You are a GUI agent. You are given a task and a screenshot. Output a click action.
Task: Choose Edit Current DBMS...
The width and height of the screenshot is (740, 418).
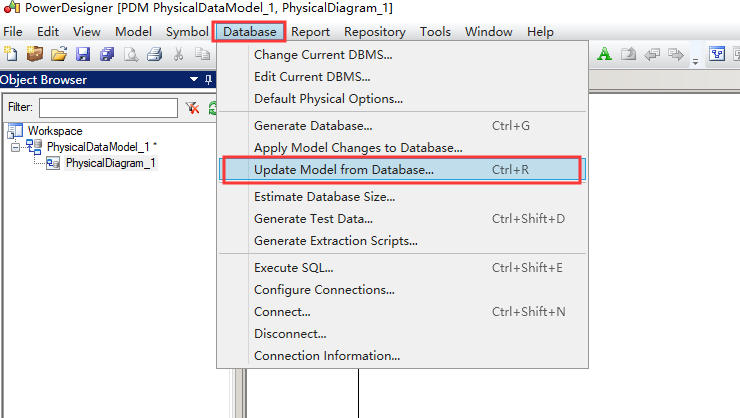pyautogui.click(x=403, y=76)
